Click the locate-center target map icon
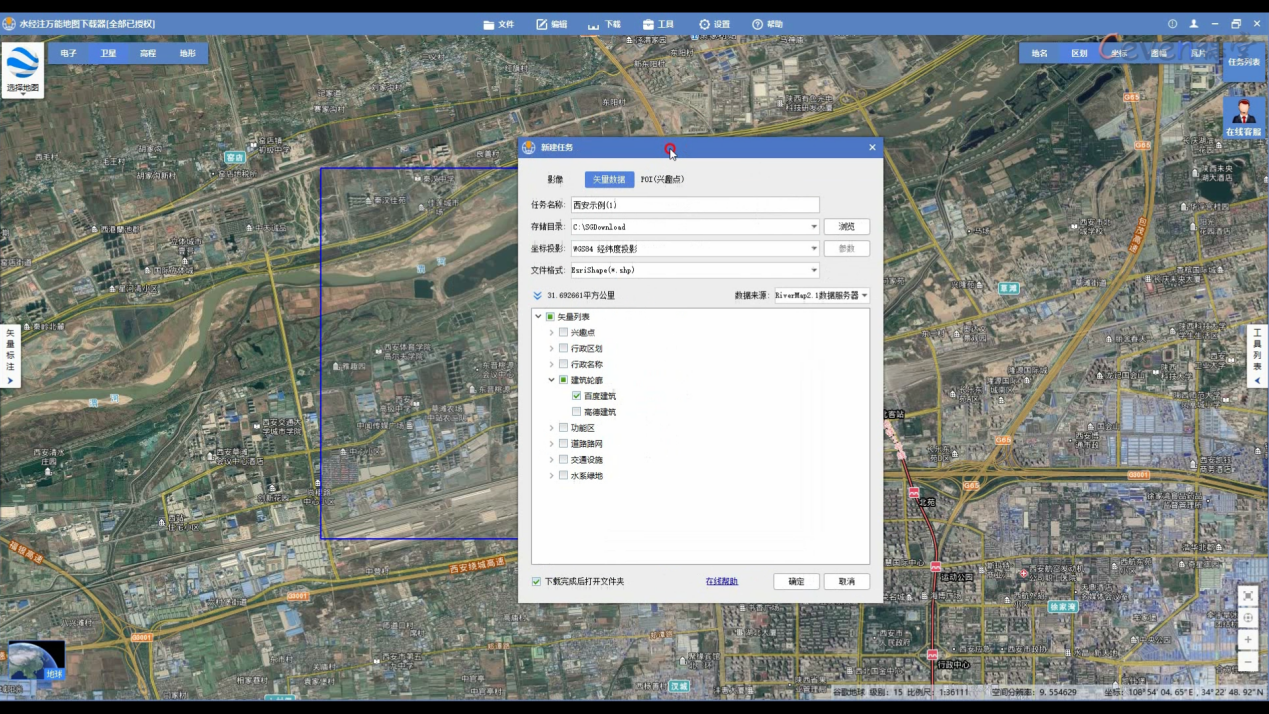The width and height of the screenshot is (1269, 714). 1248,617
